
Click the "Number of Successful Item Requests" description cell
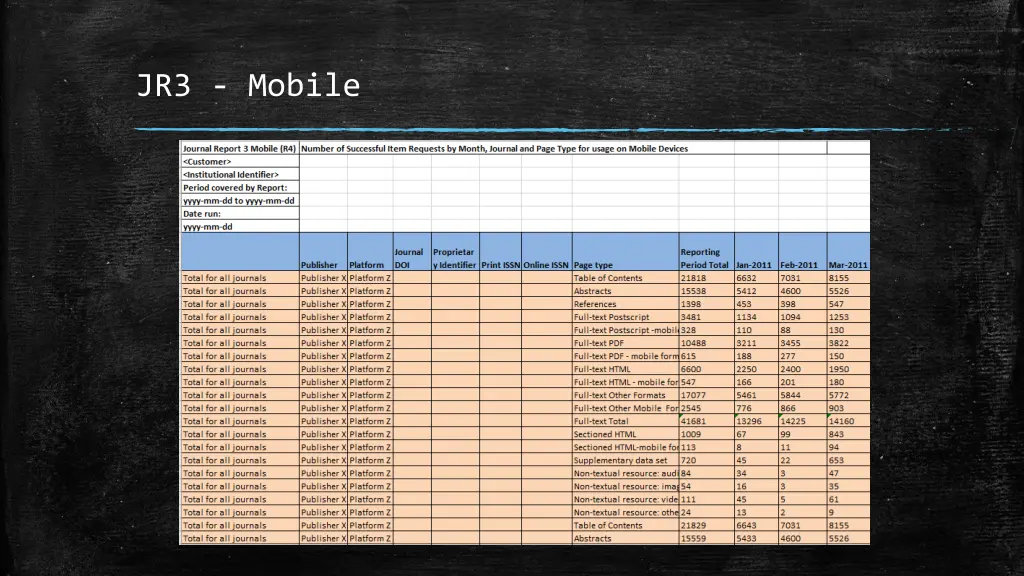(494, 148)
